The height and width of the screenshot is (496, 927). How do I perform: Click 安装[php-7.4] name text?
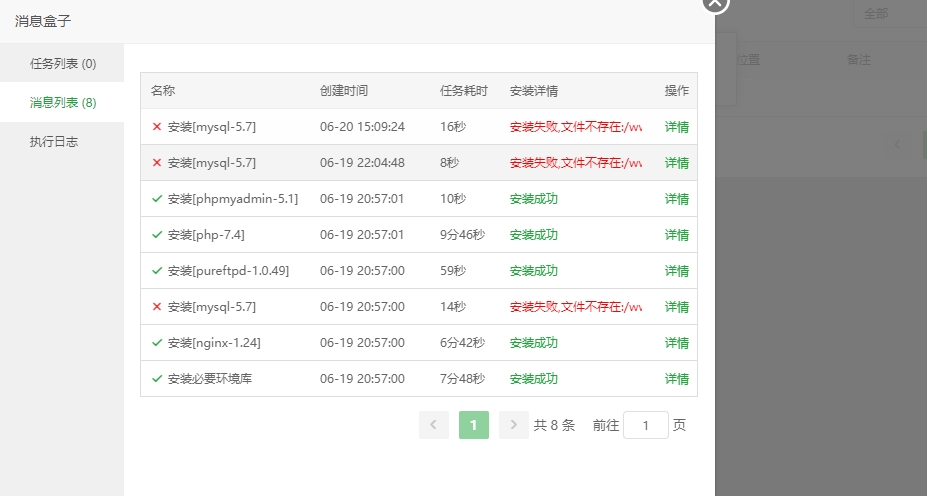click(x=206, y=235)
